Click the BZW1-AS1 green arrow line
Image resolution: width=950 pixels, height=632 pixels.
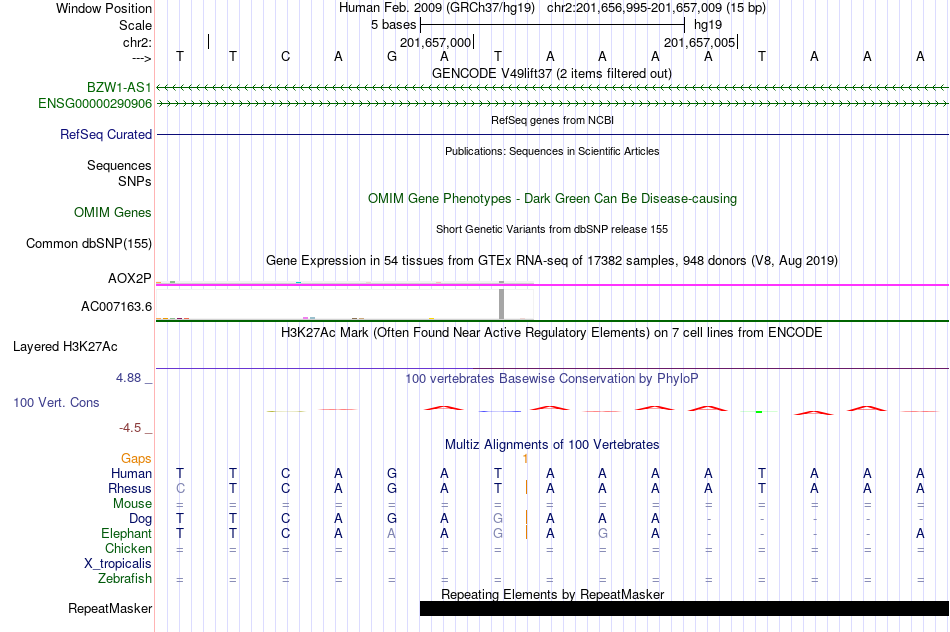[x=552, y=88]
